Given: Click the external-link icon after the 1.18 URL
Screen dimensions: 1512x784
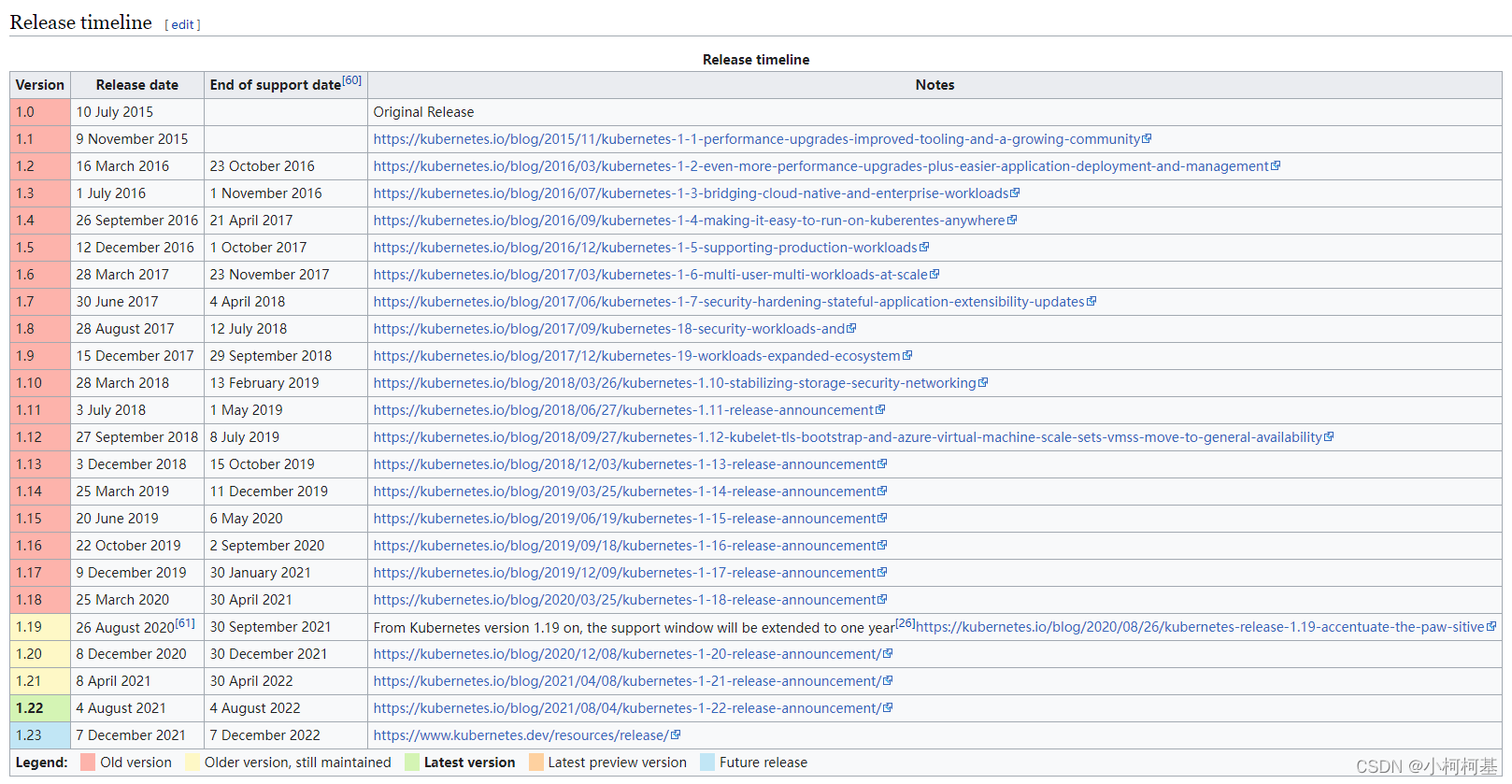Looking at the screenshot, I should pyautogui.click(x=882, y=600).
